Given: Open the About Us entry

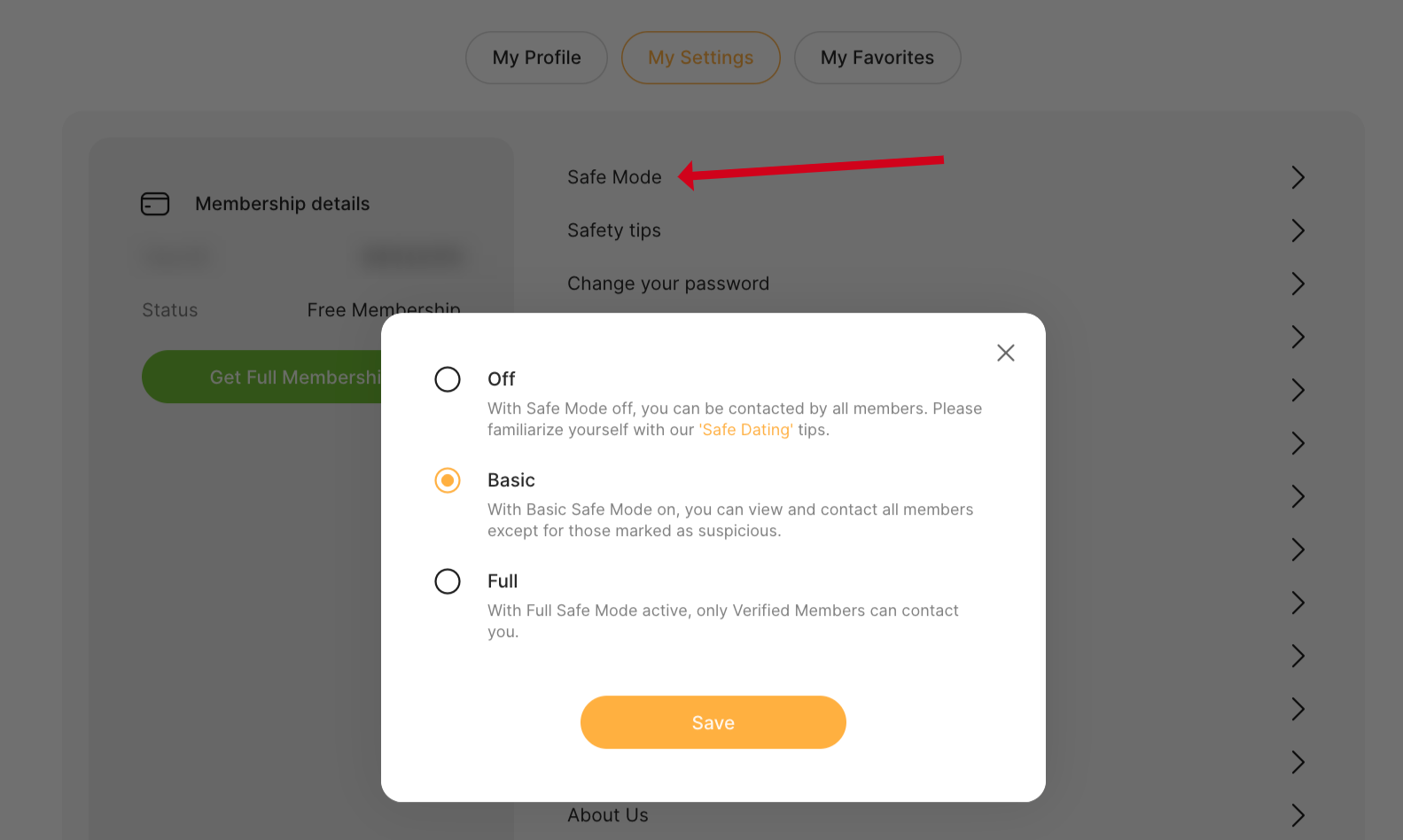Looking at the screenshot, I should click(608, 815).
